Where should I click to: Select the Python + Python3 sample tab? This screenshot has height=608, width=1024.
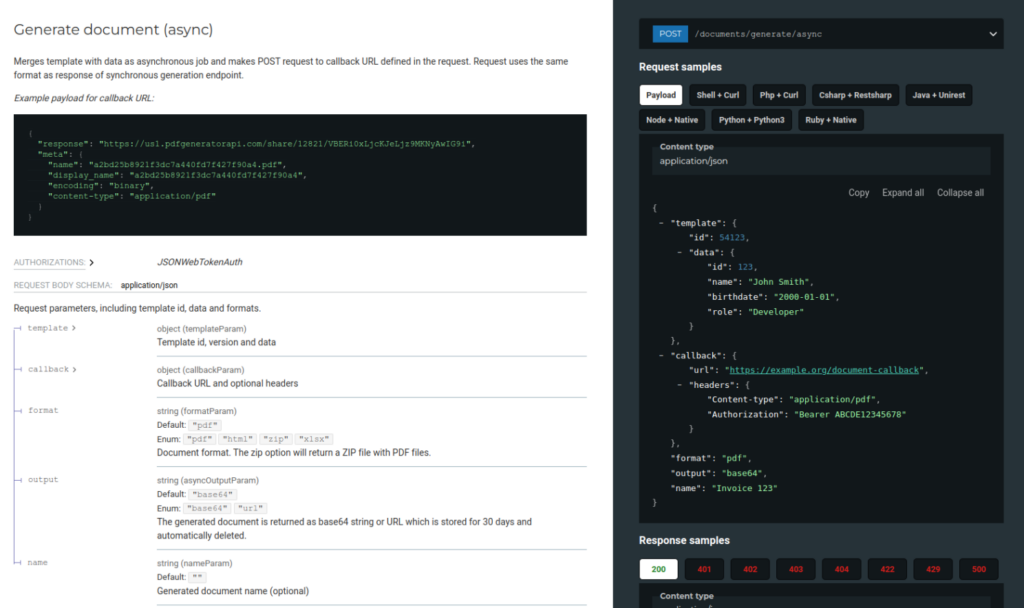[x=751, y=120]
